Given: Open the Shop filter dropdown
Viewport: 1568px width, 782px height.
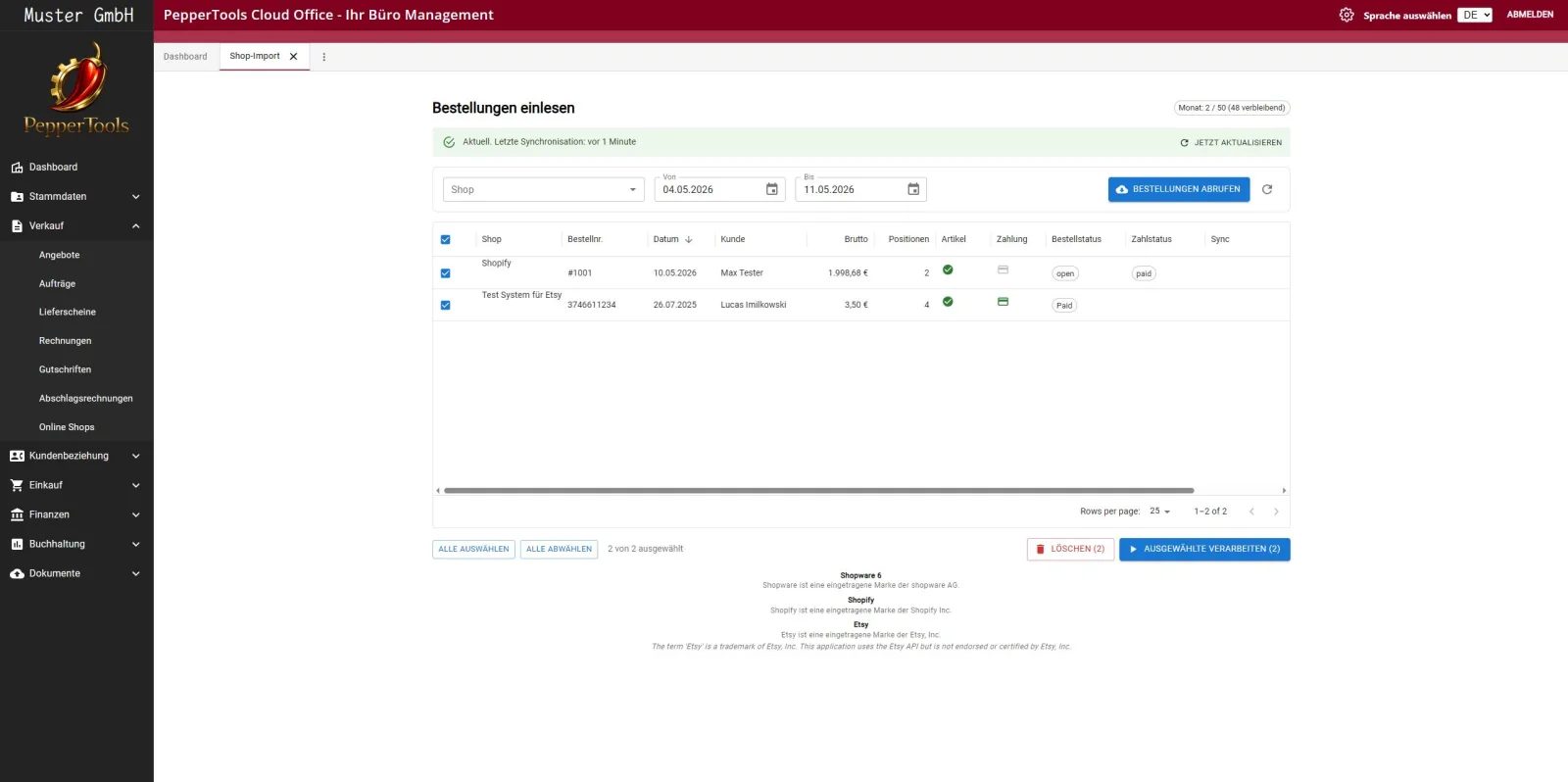Looking at the screenshot, I should pos(544,189).
